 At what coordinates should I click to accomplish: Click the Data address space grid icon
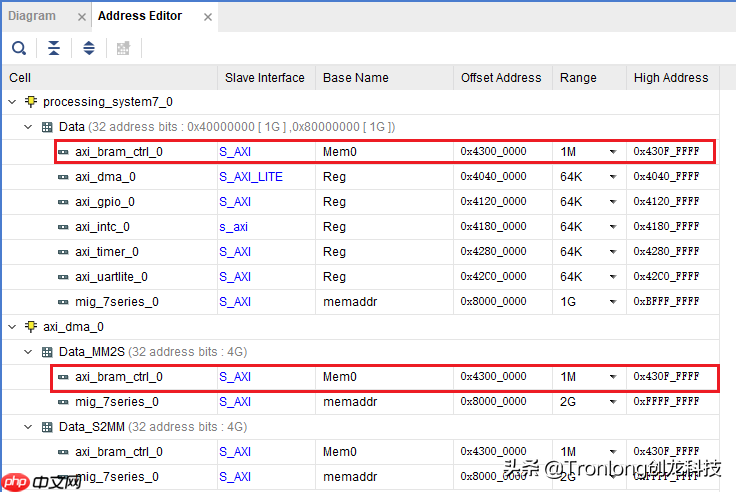(x=47, y=127)
